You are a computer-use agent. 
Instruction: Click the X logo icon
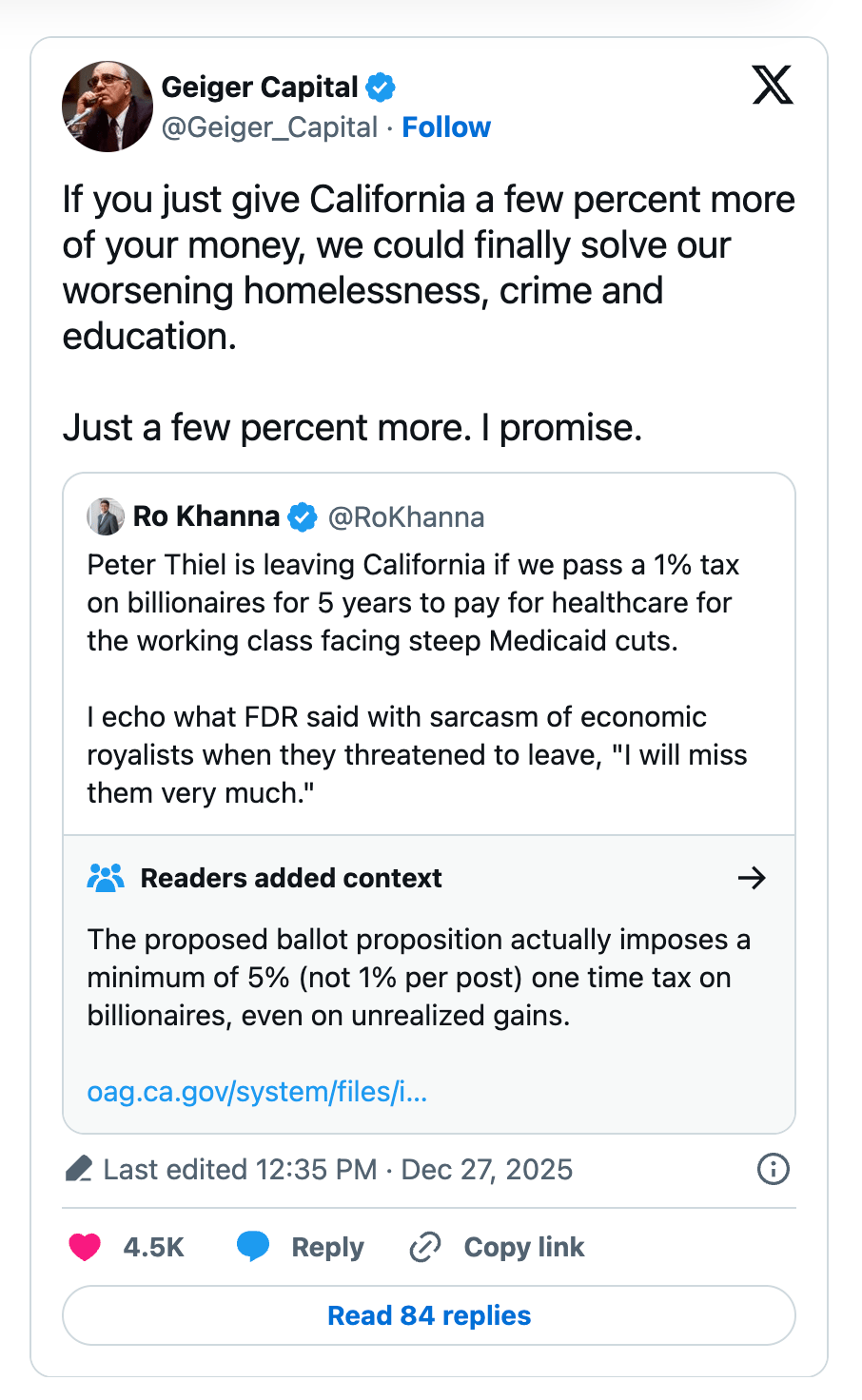tap(772, 86)
